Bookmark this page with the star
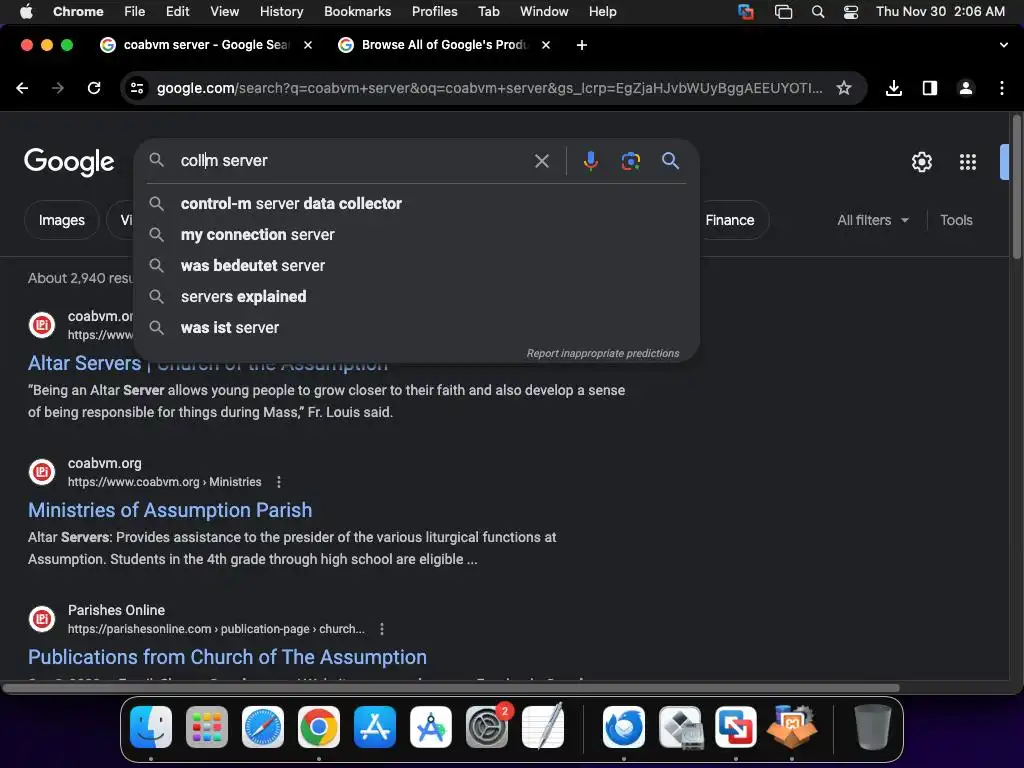Screen dimensions: 1024x768 pyautogui.click(x=844, y=88)
